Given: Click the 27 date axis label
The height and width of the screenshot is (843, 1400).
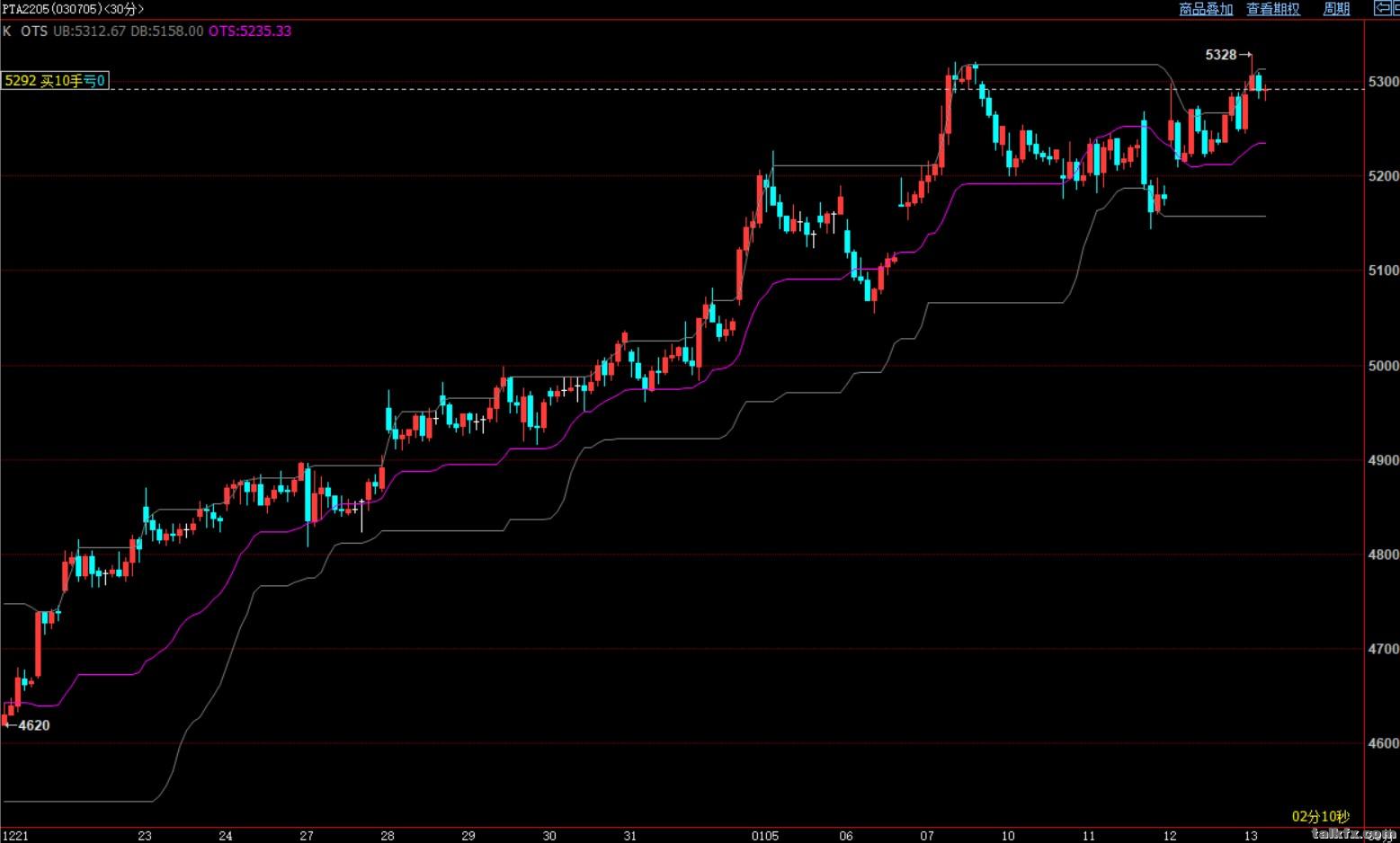Looking at the screenshot, I should point(307,836).
